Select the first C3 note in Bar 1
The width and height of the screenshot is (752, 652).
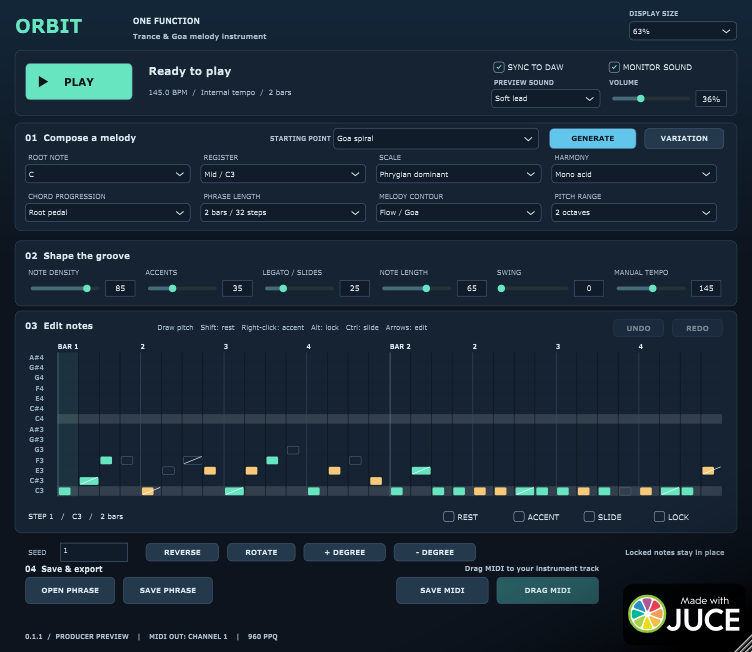[65, 491]
